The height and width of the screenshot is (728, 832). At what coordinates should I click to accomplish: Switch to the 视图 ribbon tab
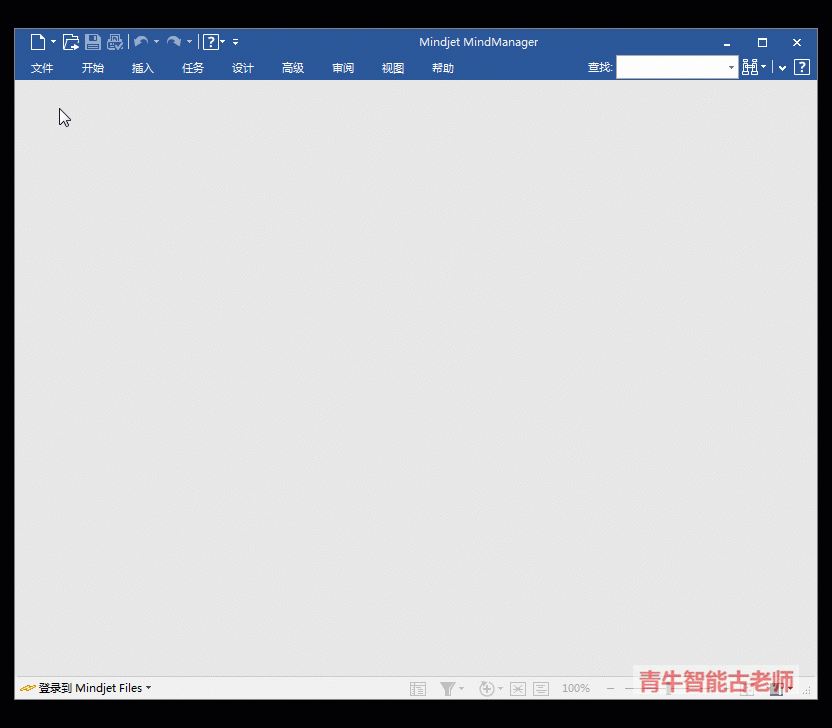(393, 68)
